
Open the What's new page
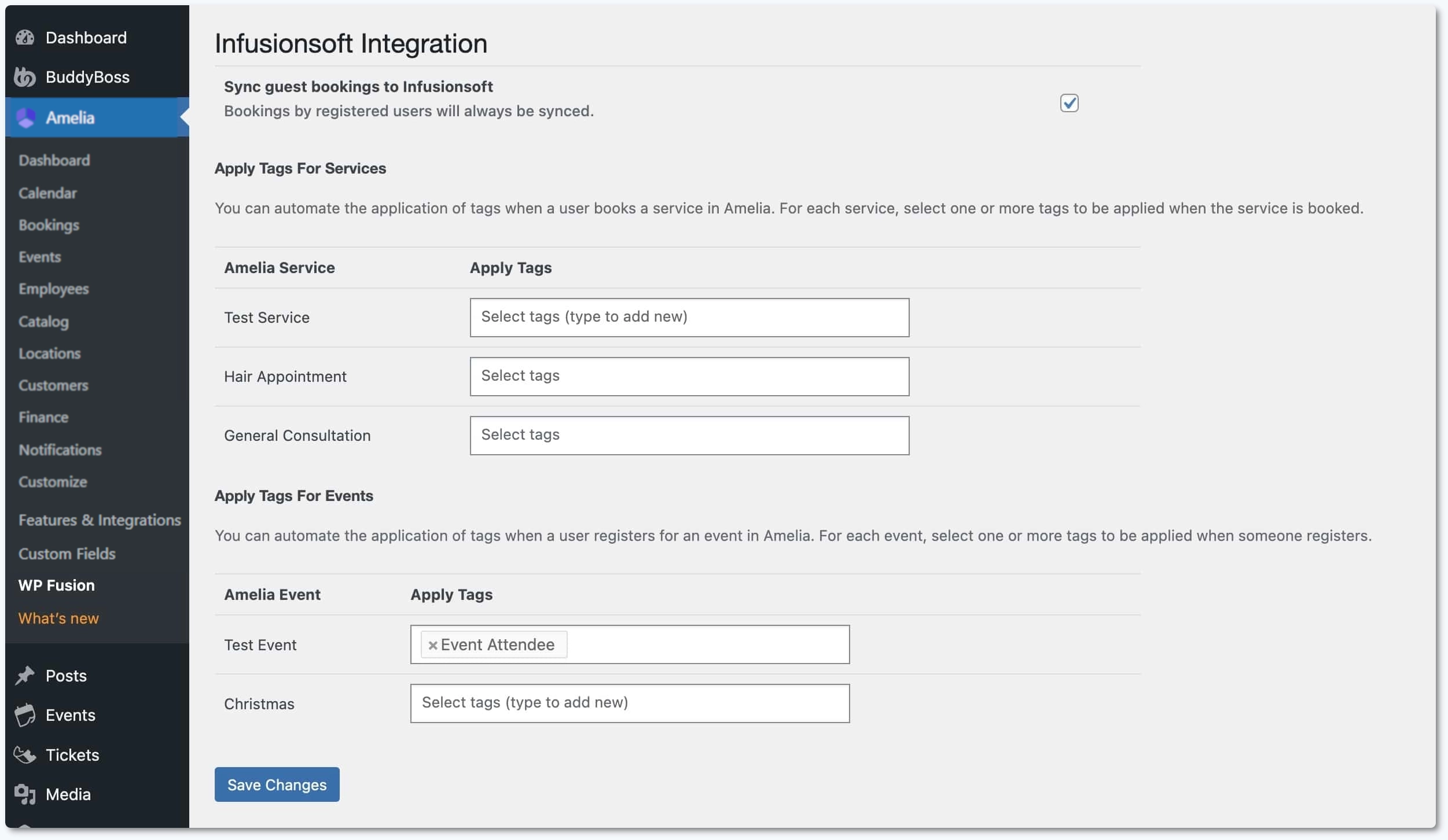click(58, 618)
